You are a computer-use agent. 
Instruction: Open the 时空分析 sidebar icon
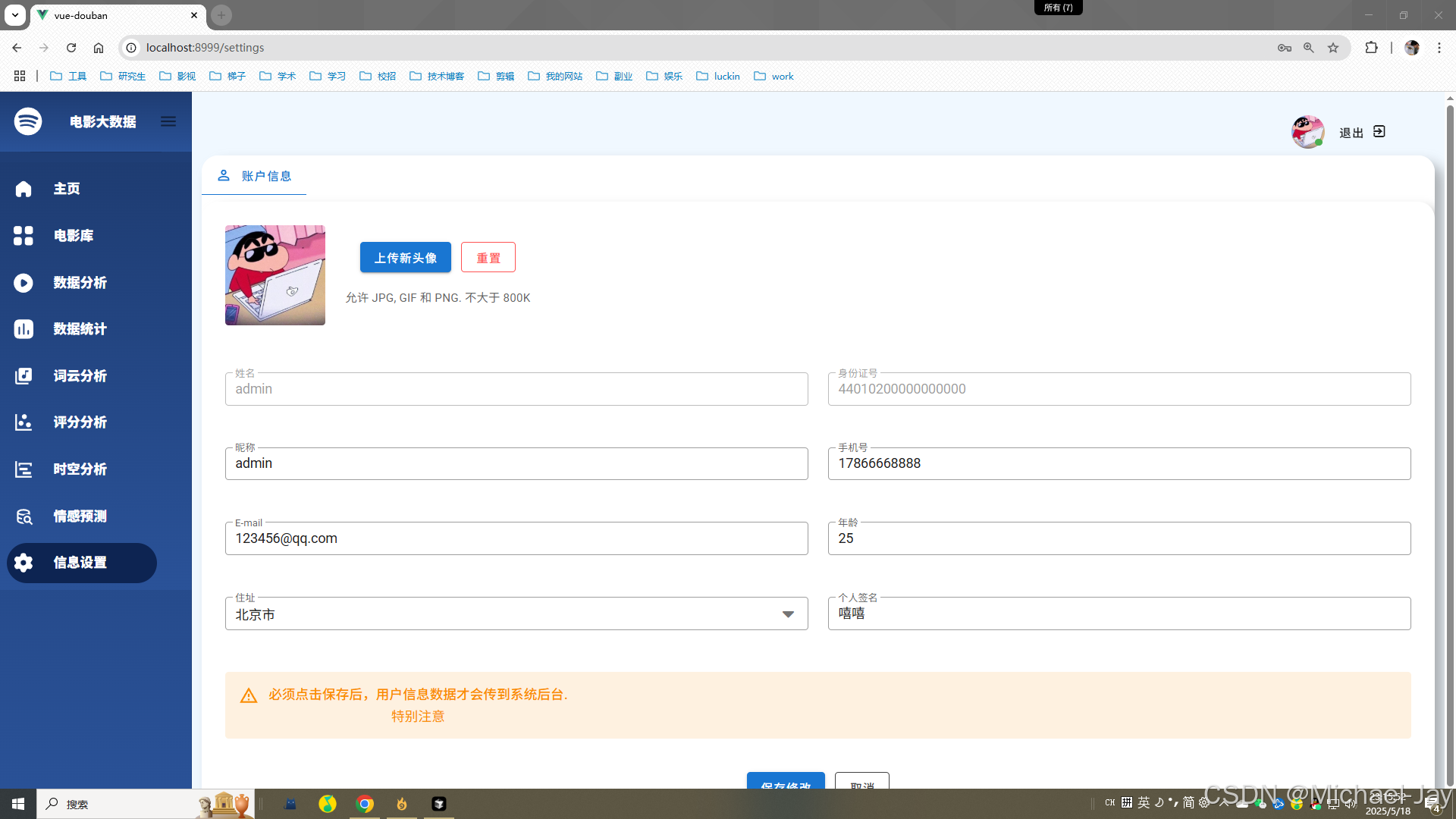[24, 469]
